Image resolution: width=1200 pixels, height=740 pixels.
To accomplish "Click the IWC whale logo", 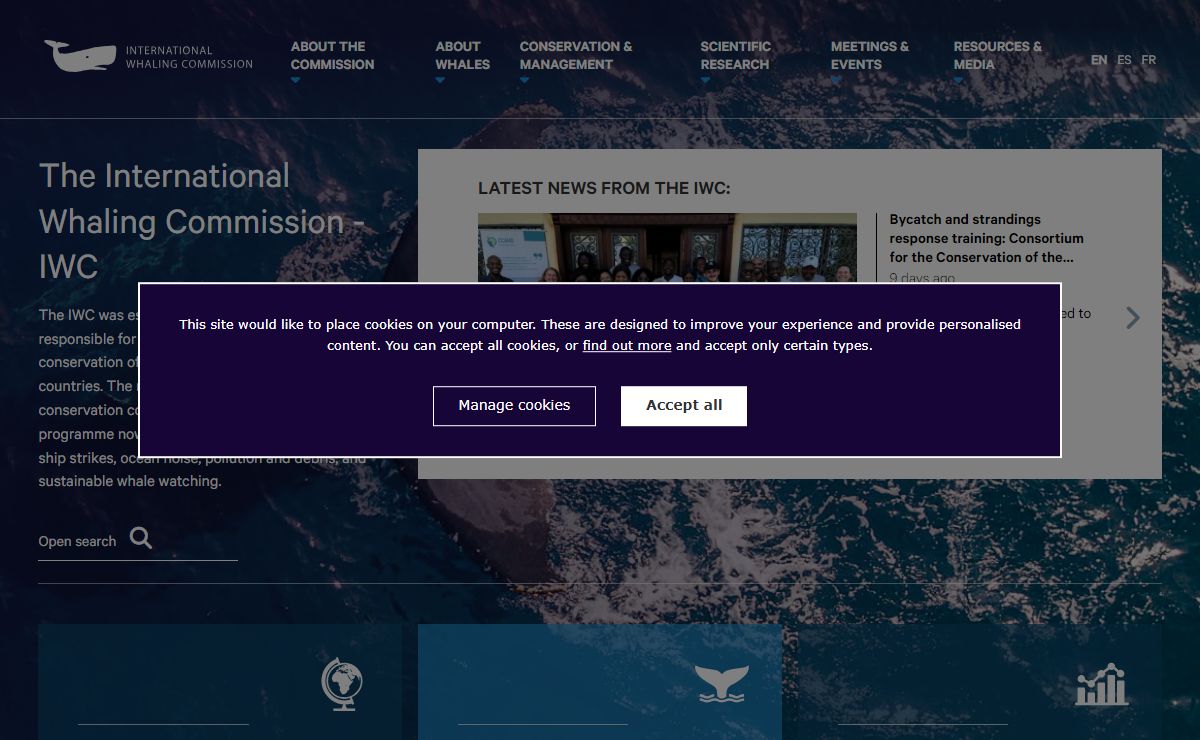I will [x=81, y=56].
